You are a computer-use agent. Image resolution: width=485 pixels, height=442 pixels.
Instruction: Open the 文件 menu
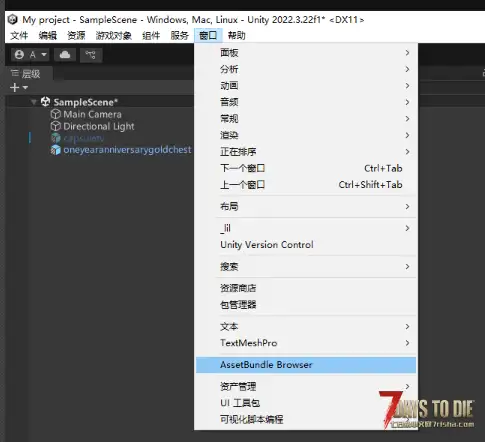[19, 35]
